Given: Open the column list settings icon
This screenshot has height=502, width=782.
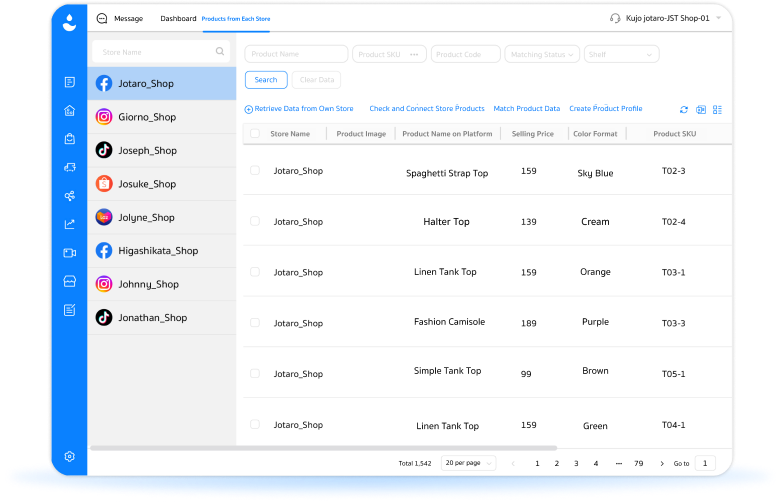Looking at the screenshot, I should point(717,110).
